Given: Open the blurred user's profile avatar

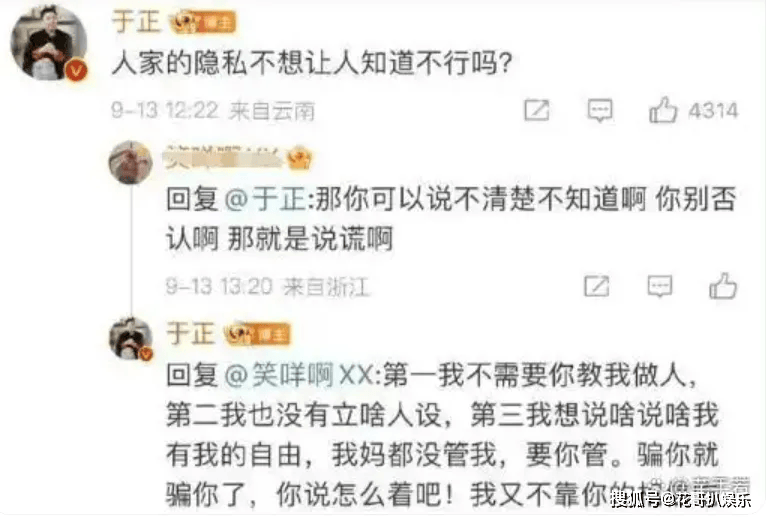Looking at the screenshot, I should 130,162.
